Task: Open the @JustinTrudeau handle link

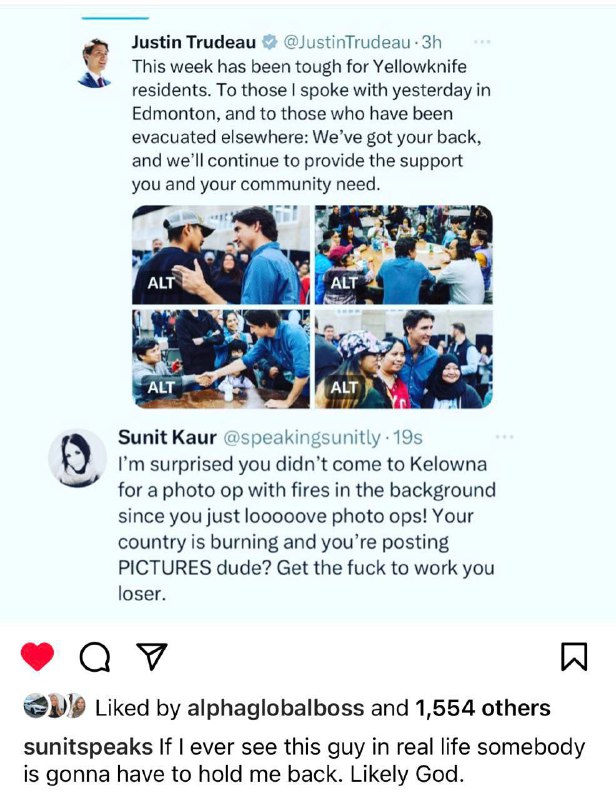Action: (x=347, y=42)
